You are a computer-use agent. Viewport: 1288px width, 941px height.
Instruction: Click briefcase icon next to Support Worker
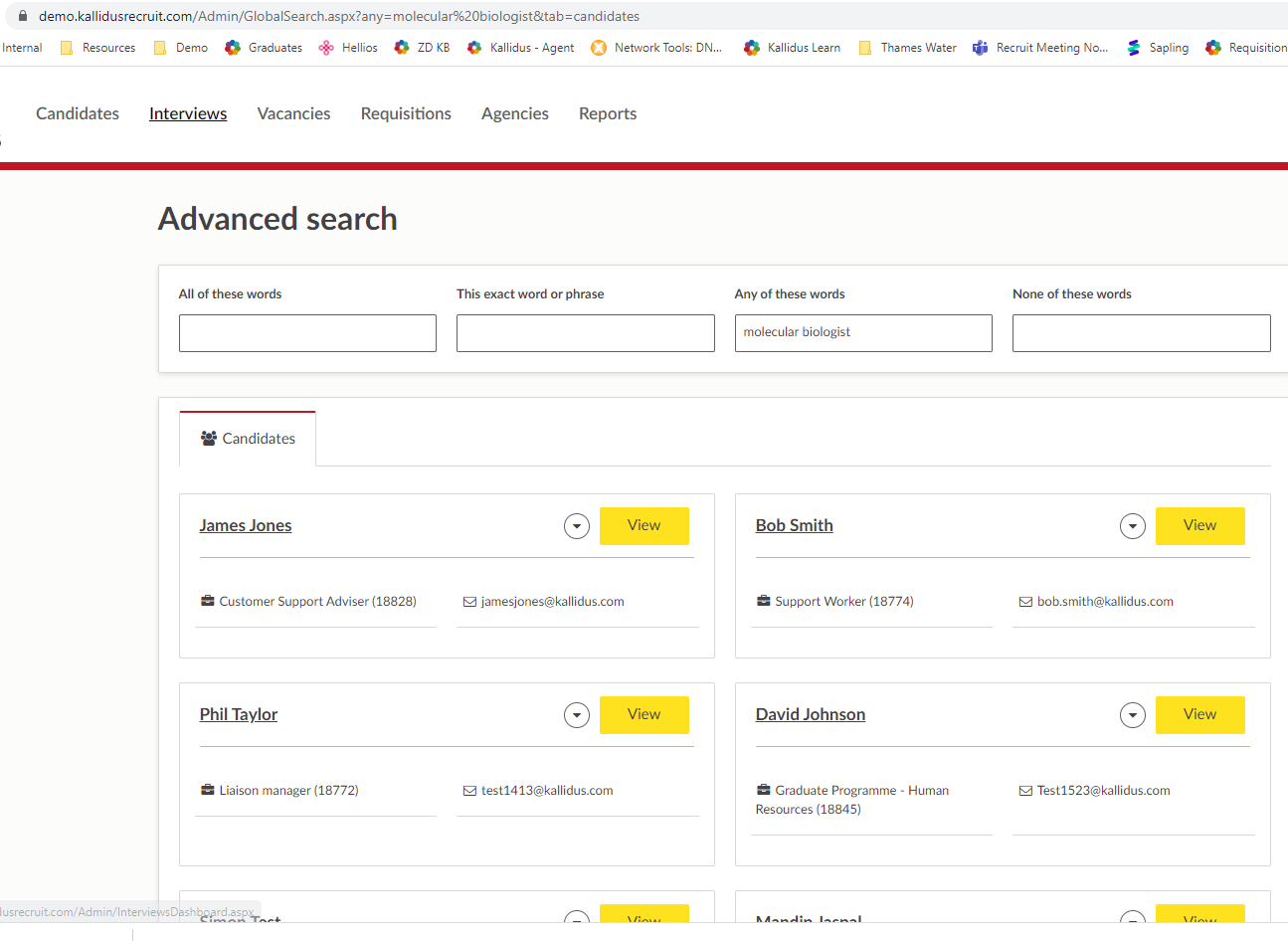764,602
